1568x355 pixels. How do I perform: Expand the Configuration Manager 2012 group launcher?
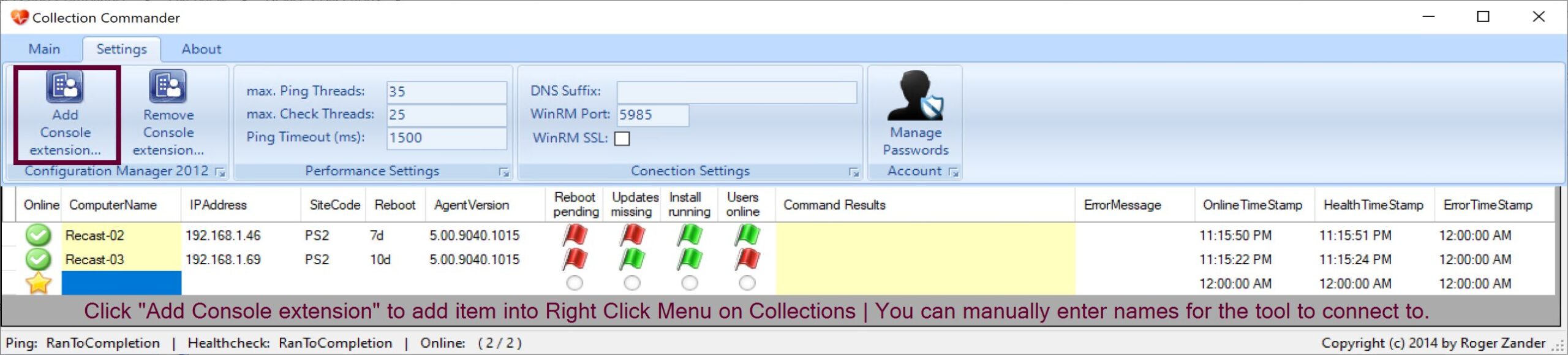tap(221, 173)
